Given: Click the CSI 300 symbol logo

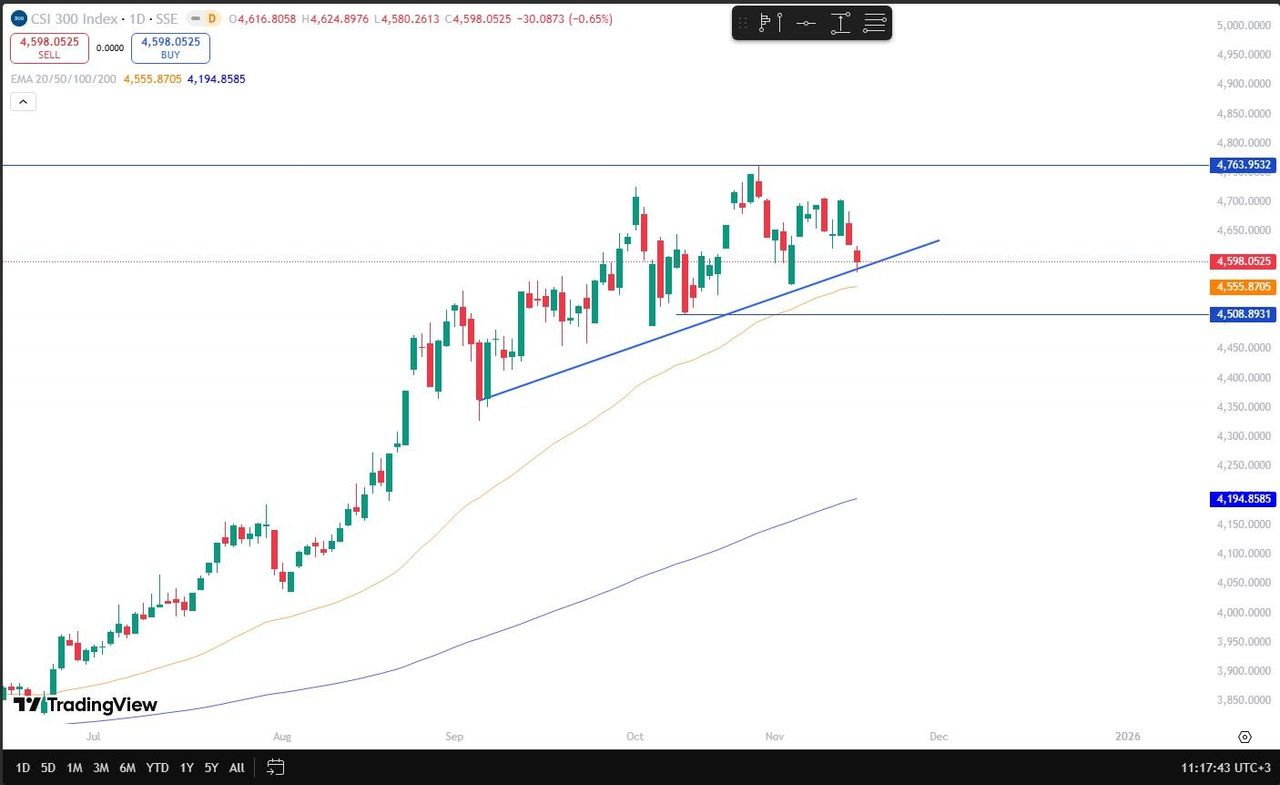Looking at the screenshot, I should pyautogui.click(x=18, y=18).
